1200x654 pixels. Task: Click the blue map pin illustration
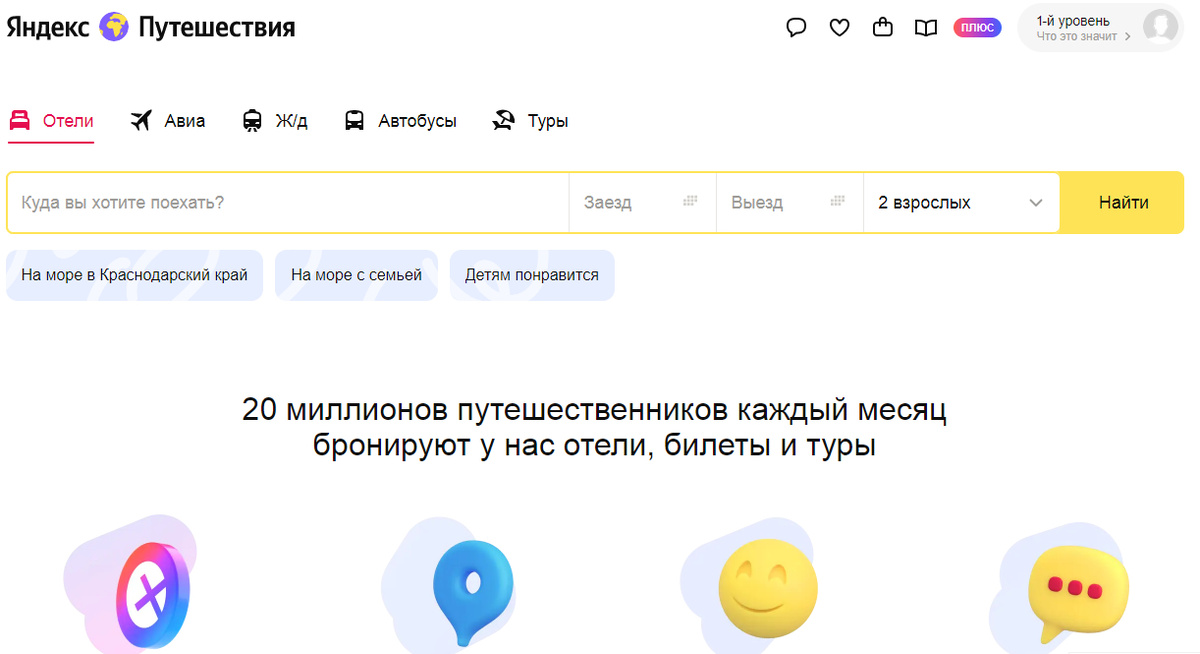point(472,592)
